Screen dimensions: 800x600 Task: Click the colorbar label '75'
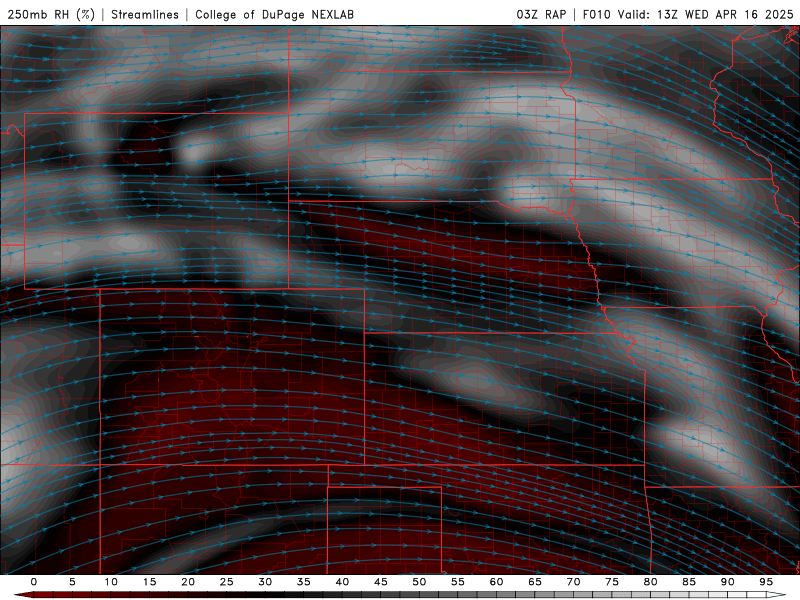pyautogui.click(x=612, y=582)
